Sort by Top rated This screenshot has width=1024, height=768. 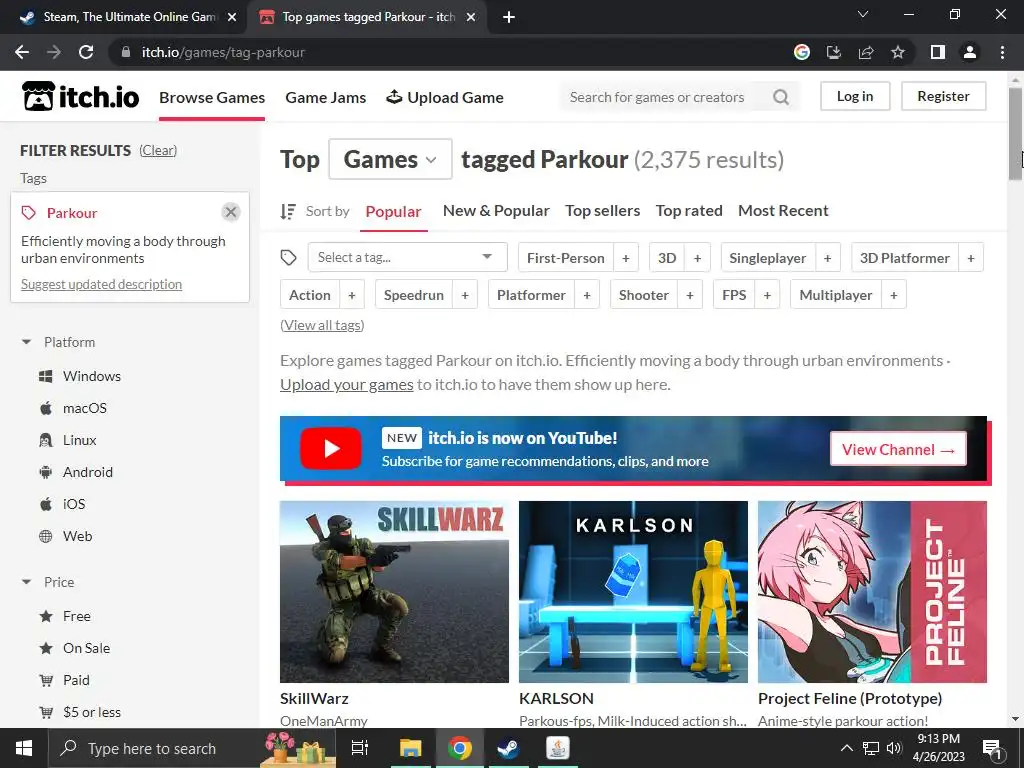(689, 210)
